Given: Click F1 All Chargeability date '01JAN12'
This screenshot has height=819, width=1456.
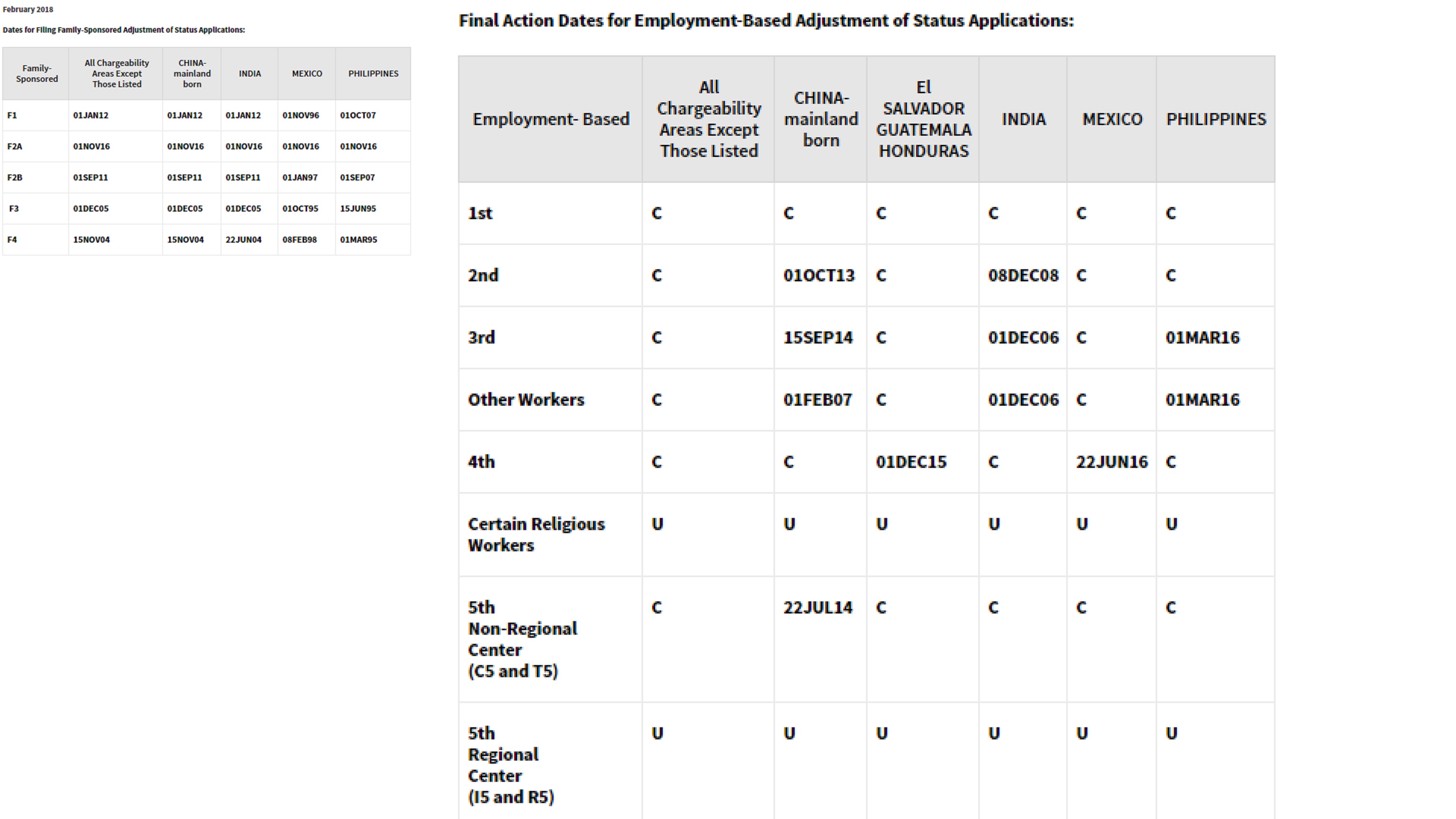Looking at the screenshot, I should click(x=91, y=115).
